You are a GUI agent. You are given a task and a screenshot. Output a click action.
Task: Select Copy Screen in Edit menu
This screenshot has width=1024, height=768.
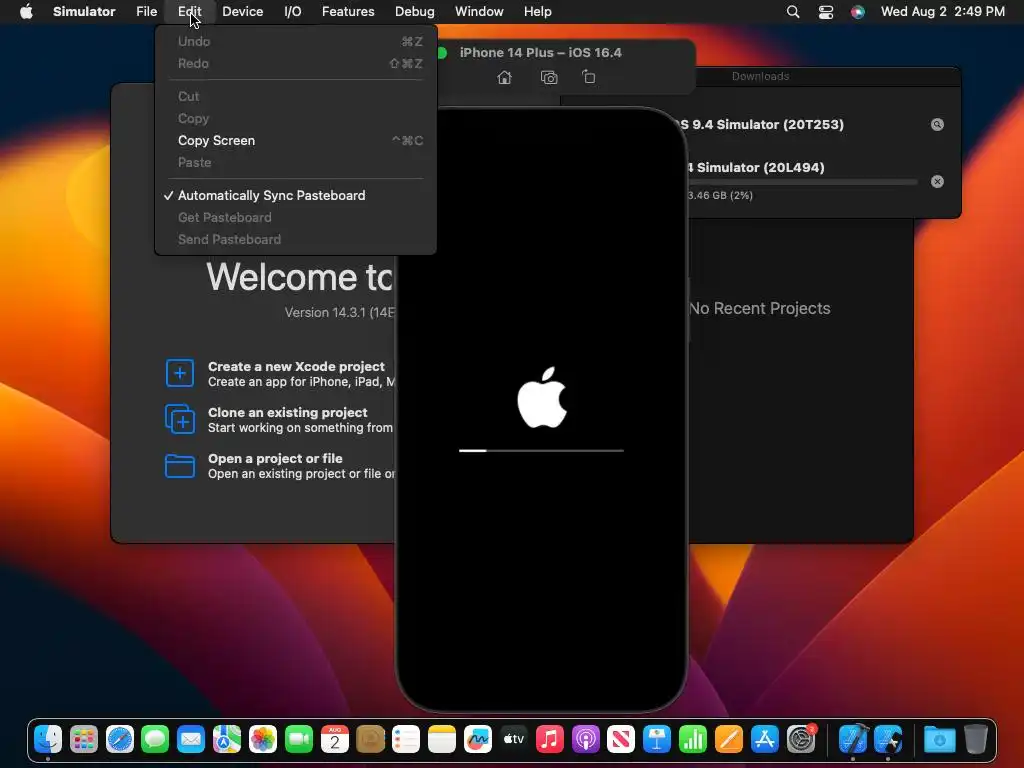(x=295, y=140)
